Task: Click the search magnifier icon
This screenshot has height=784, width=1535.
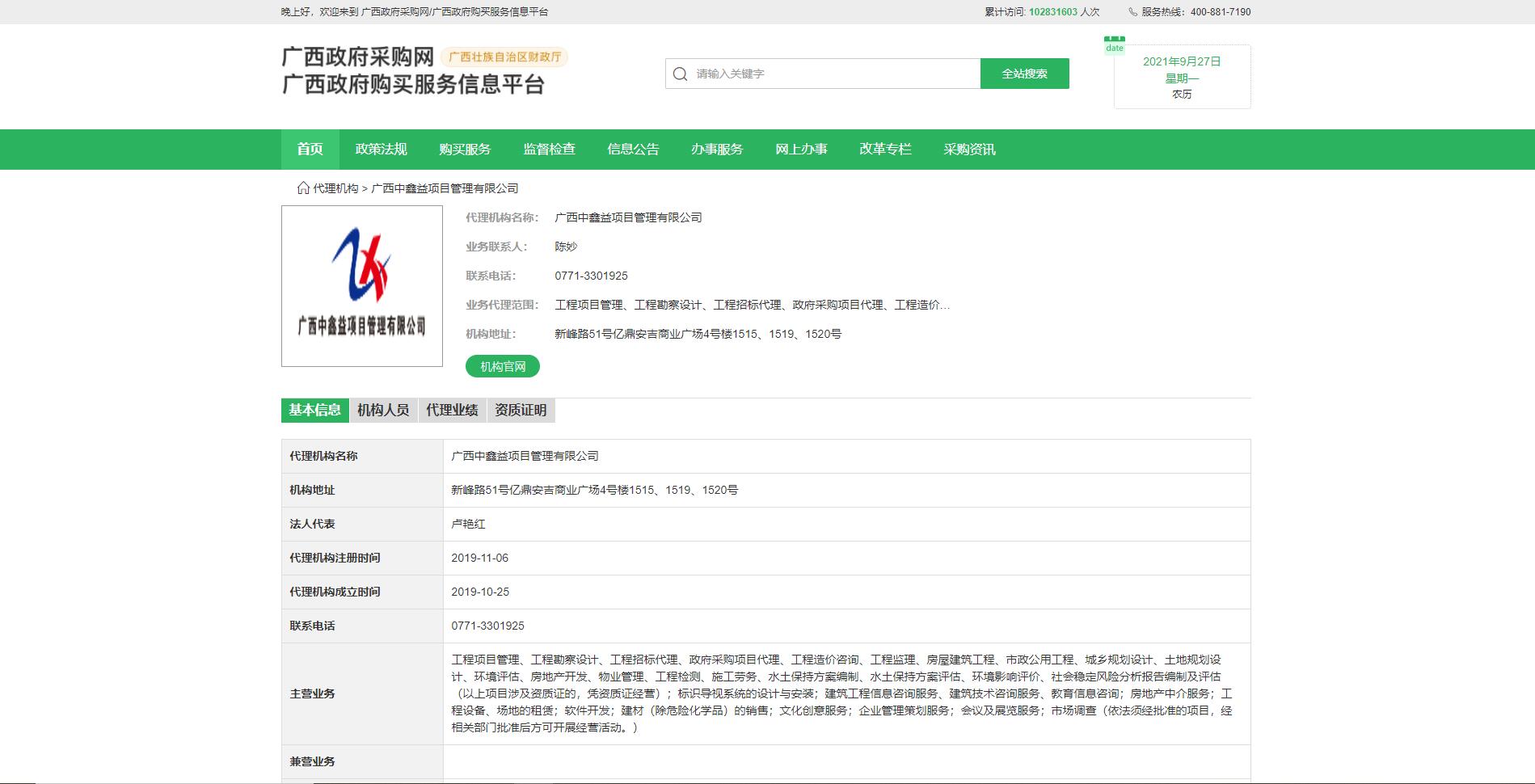Action: (680, 74)
